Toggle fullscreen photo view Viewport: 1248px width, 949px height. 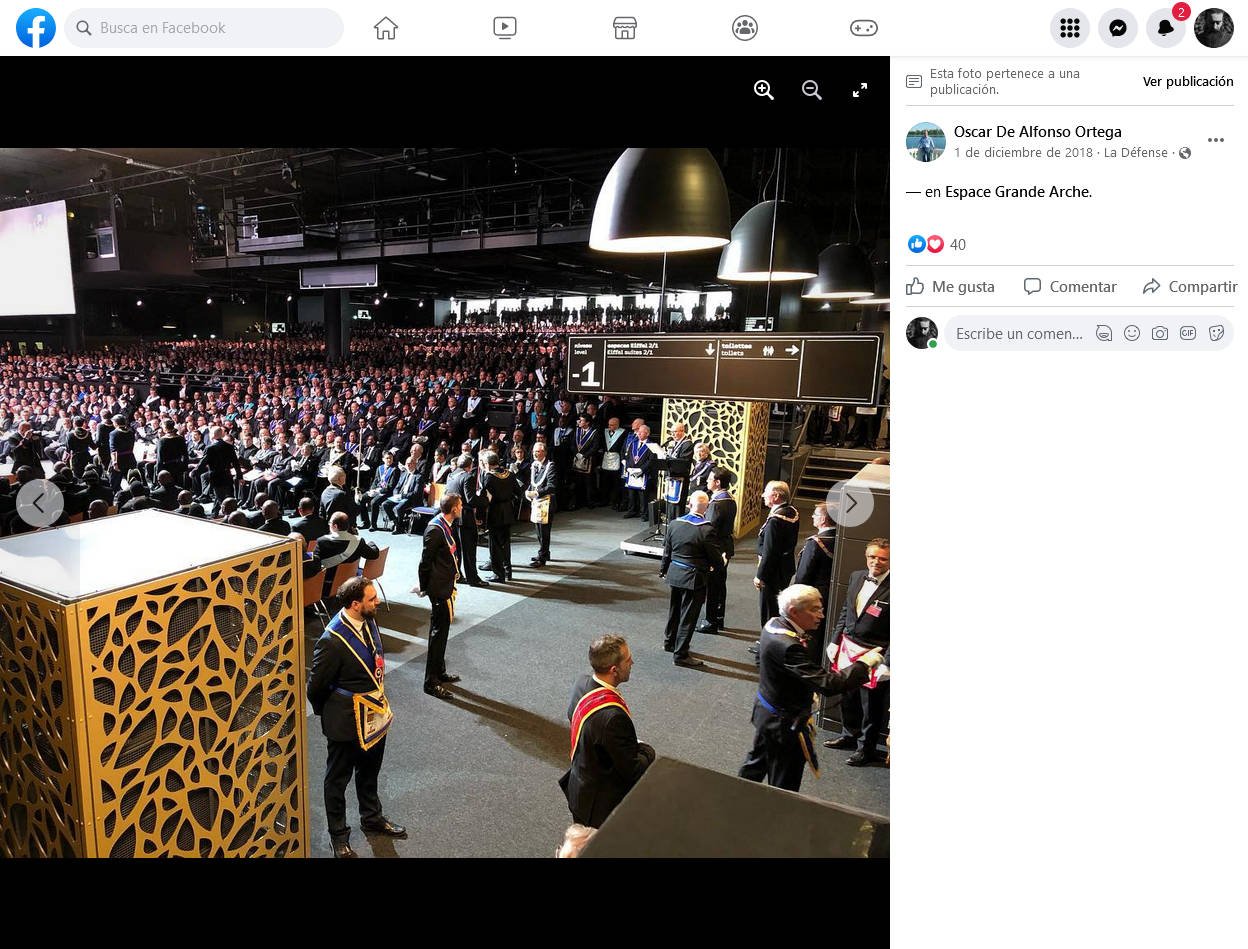(x=860, y=90)
